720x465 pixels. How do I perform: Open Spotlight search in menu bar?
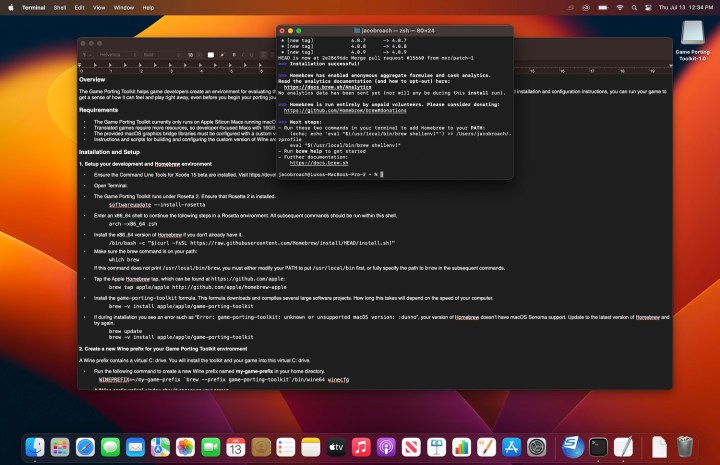coord(634,8)
